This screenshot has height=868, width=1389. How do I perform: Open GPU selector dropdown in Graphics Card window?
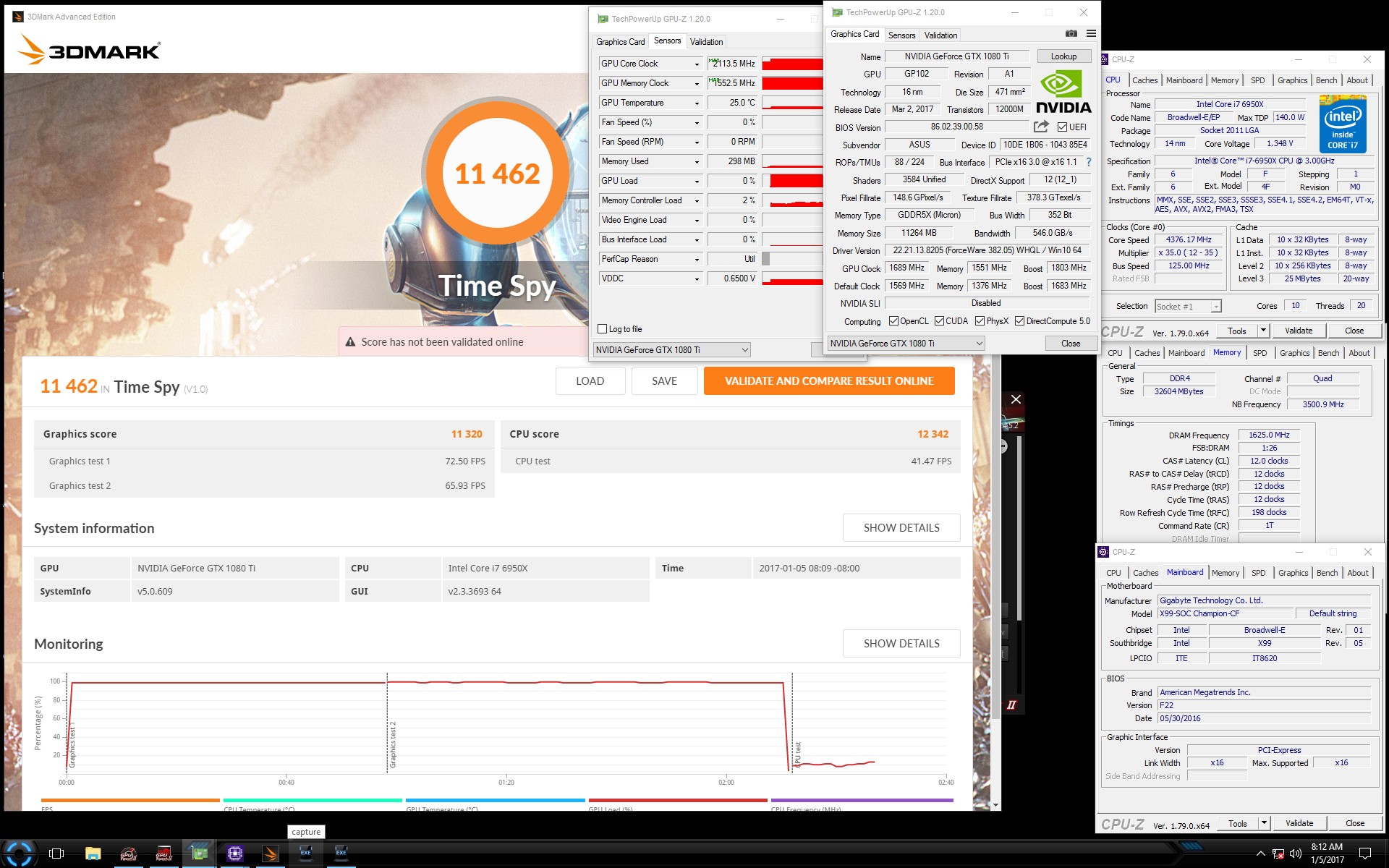[979, 344]
